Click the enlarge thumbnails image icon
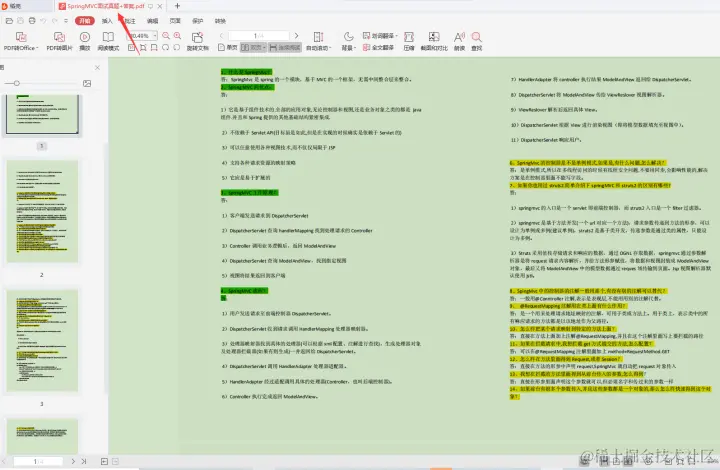Image resolution: width=720 pixels, height=470 pixels. pos(87,83)
